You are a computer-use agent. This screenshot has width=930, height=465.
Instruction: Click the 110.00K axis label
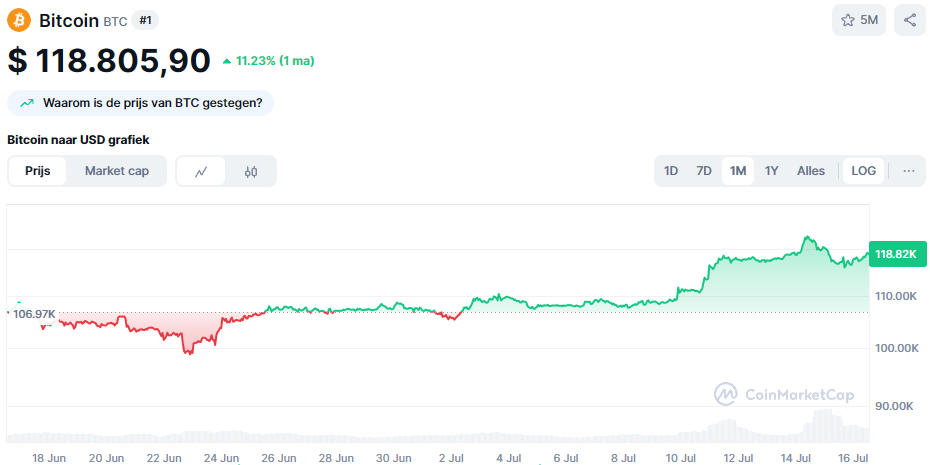tap(896, 296)
